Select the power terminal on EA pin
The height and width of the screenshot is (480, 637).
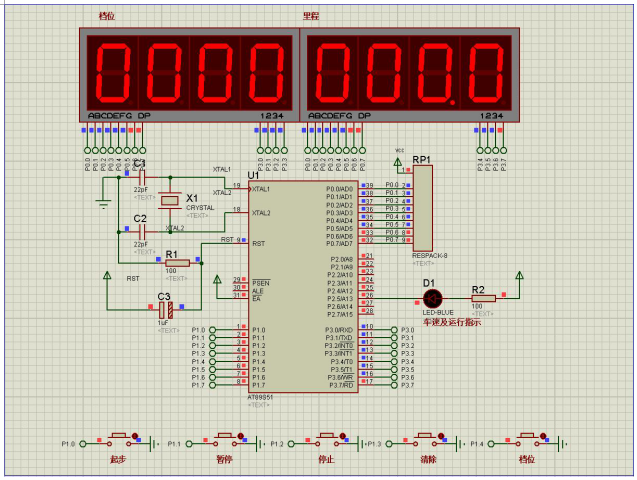(217, 279)
